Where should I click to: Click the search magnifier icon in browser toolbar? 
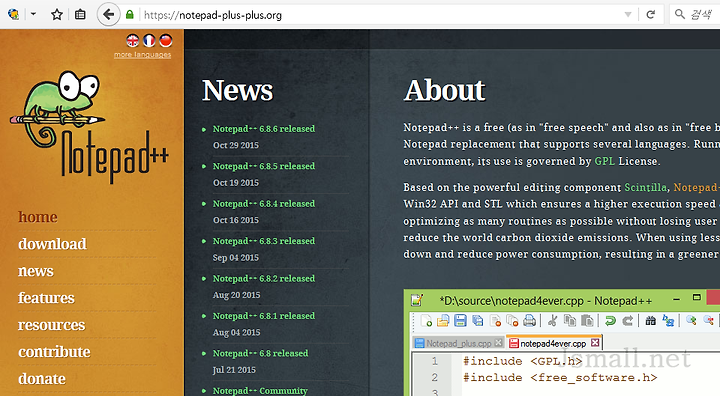coord(680,15)
